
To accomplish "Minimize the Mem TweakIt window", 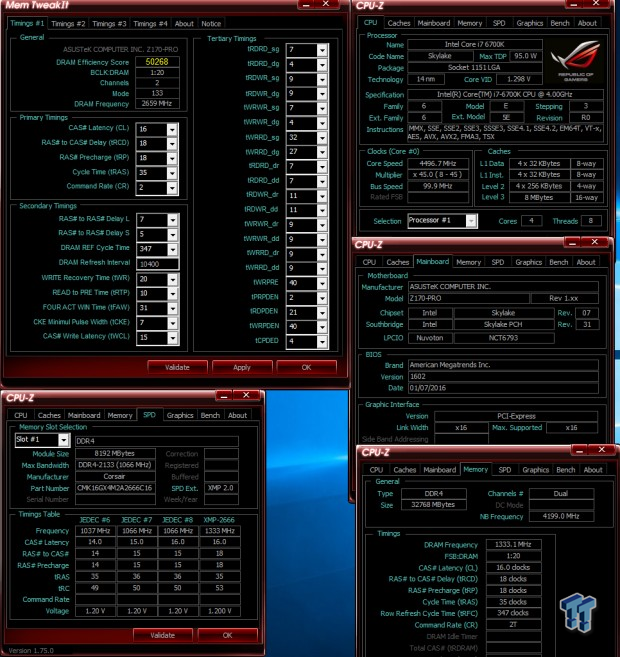I will click(x=306, y=4).
